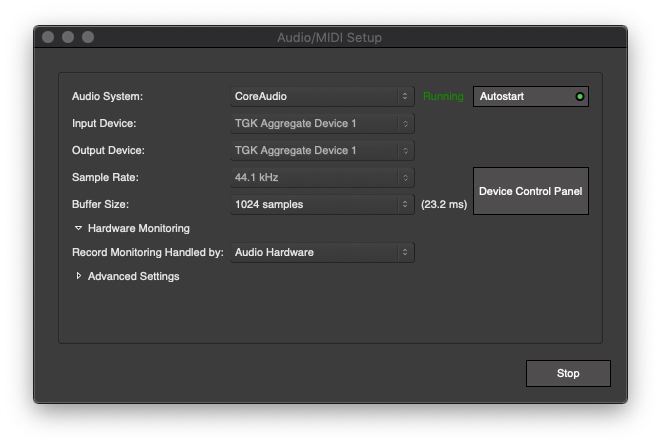661x445 pixels.
Task: Zoom the window using the title bar button
Action: tap(88, 37)
